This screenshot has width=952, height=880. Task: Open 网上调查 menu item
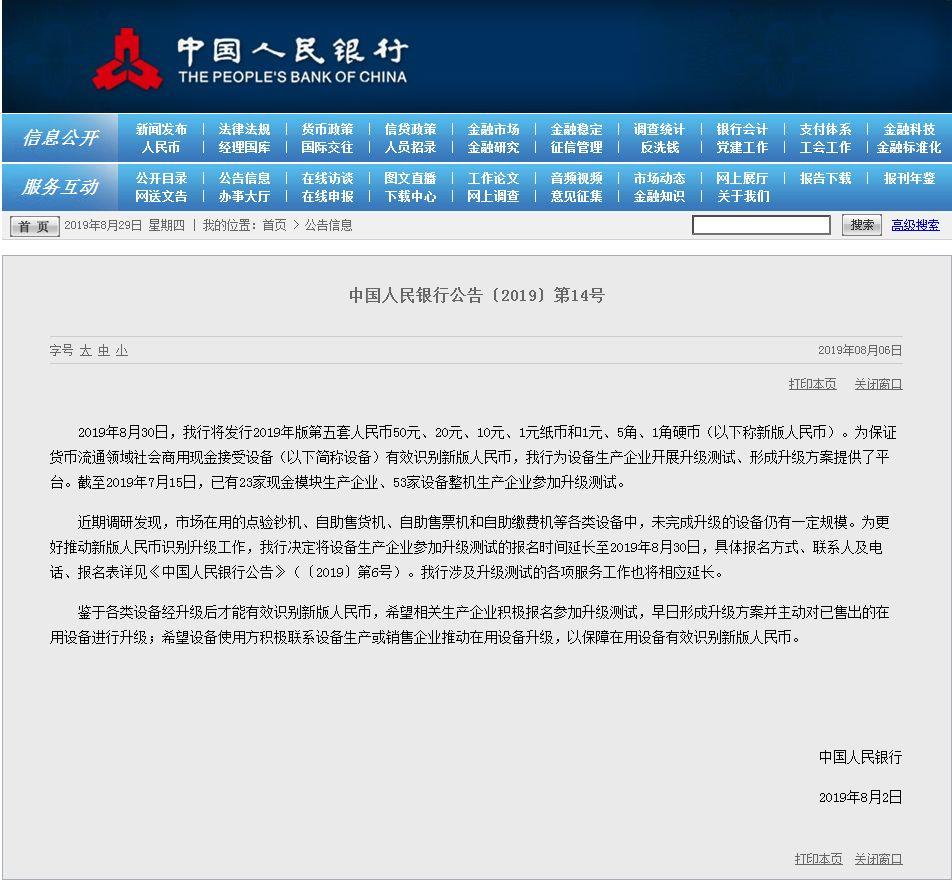(x=493, y=197)
